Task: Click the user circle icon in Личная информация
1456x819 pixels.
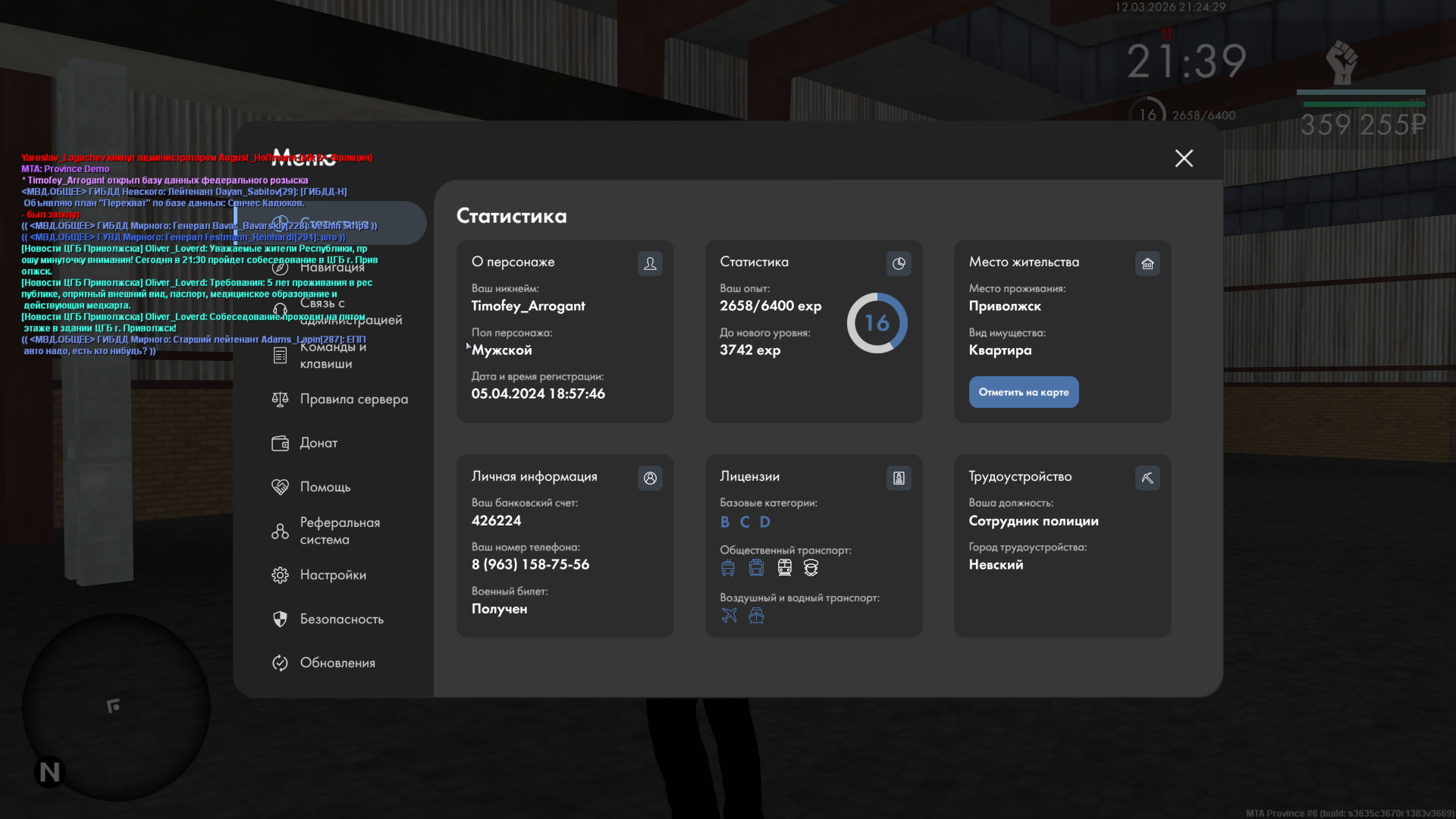Action: (650, 478)
